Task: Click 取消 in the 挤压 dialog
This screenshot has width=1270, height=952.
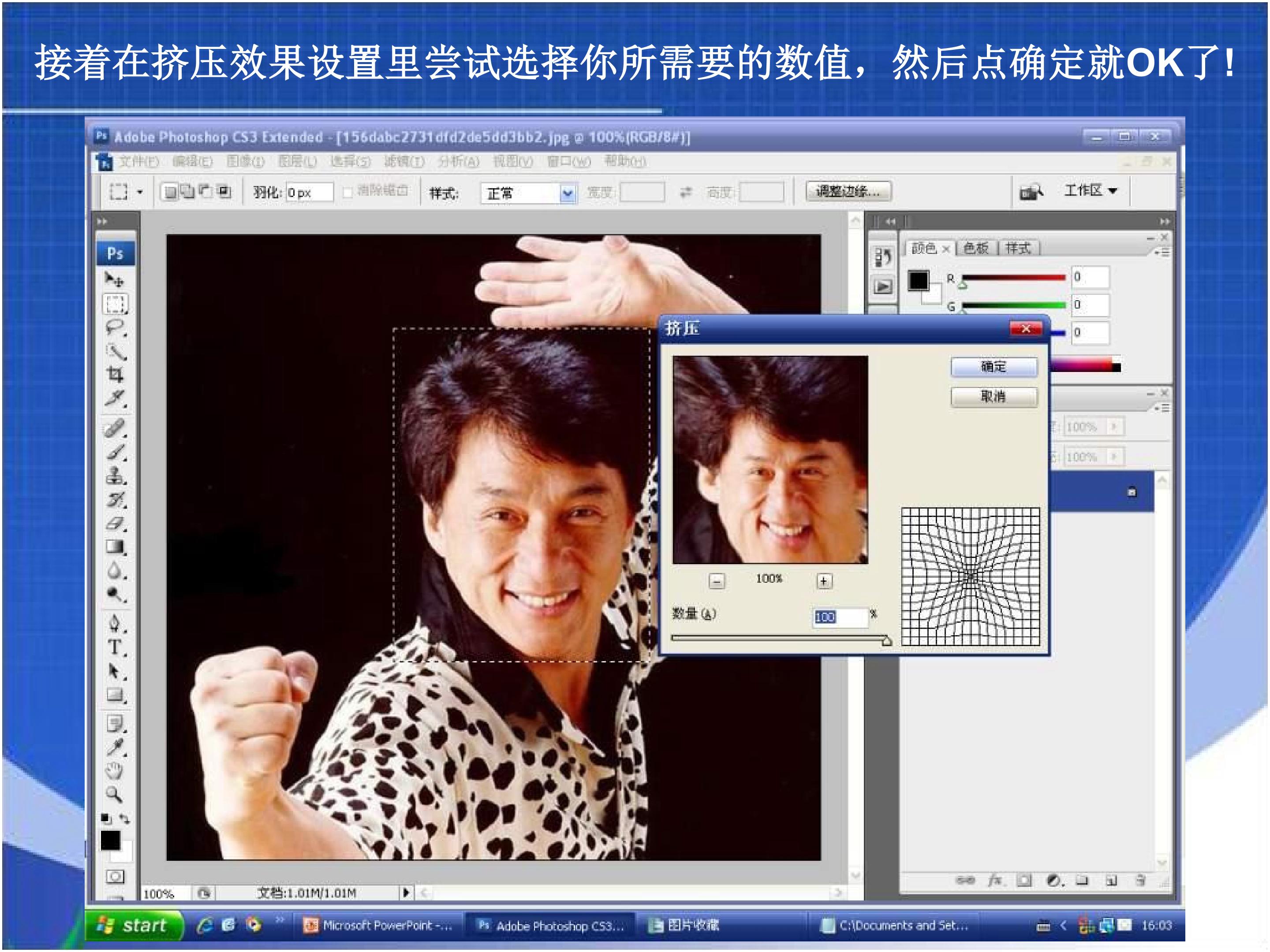Action: (x=994, y=397)
